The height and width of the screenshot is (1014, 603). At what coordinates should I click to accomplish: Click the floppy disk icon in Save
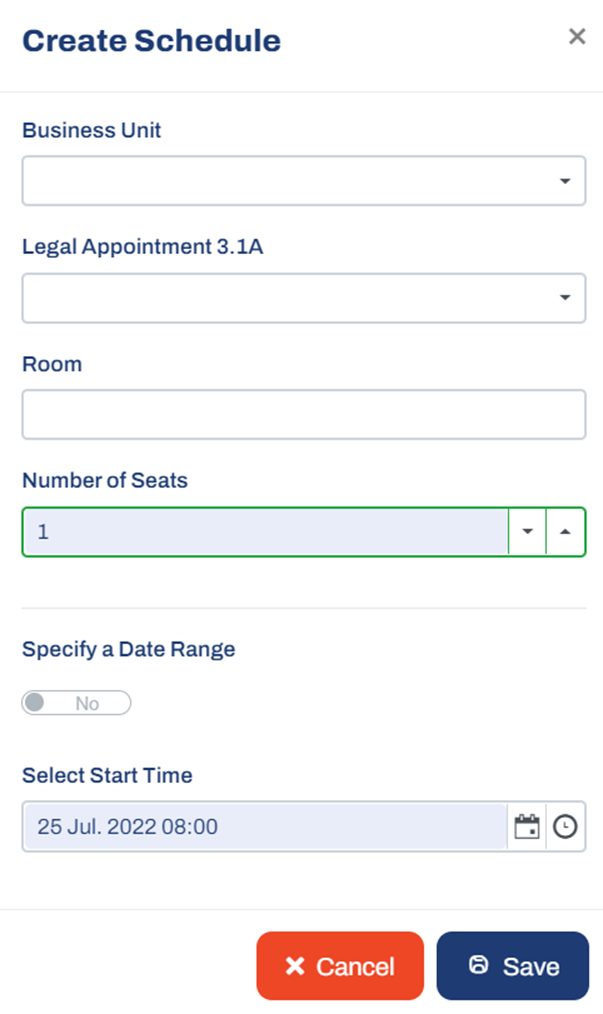[478, 965]
